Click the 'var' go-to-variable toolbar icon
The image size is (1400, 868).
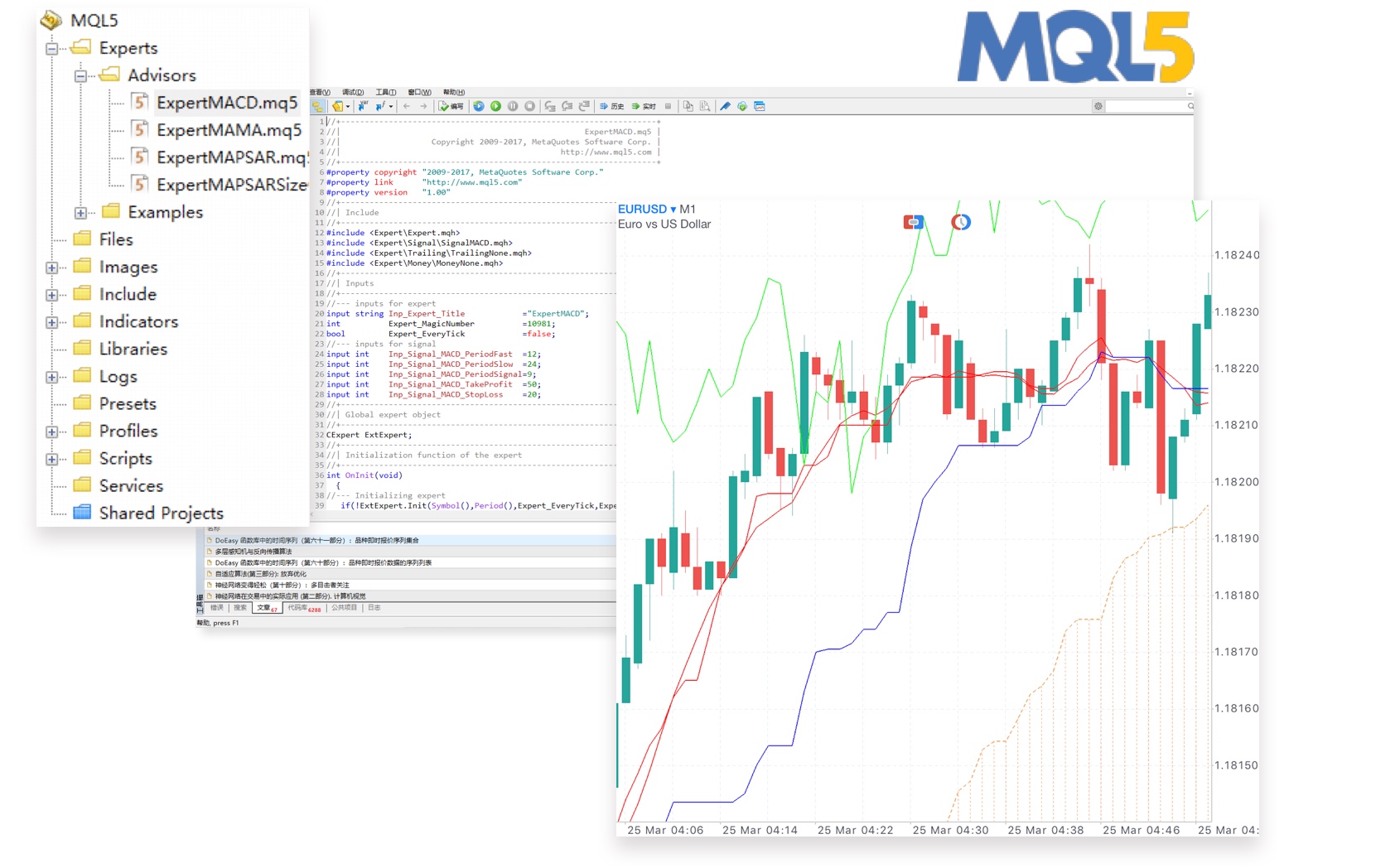(x=363, y=105)
